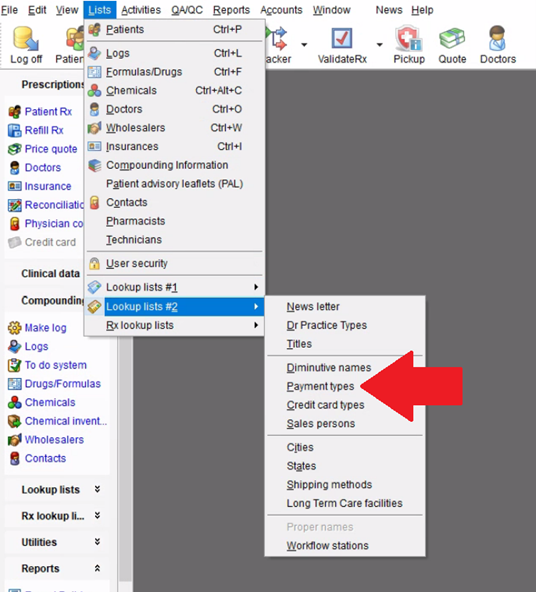Viewport: 536px width, 592px height.
Task: Click the Doctors toolbar icon
Action: (497, 45)
